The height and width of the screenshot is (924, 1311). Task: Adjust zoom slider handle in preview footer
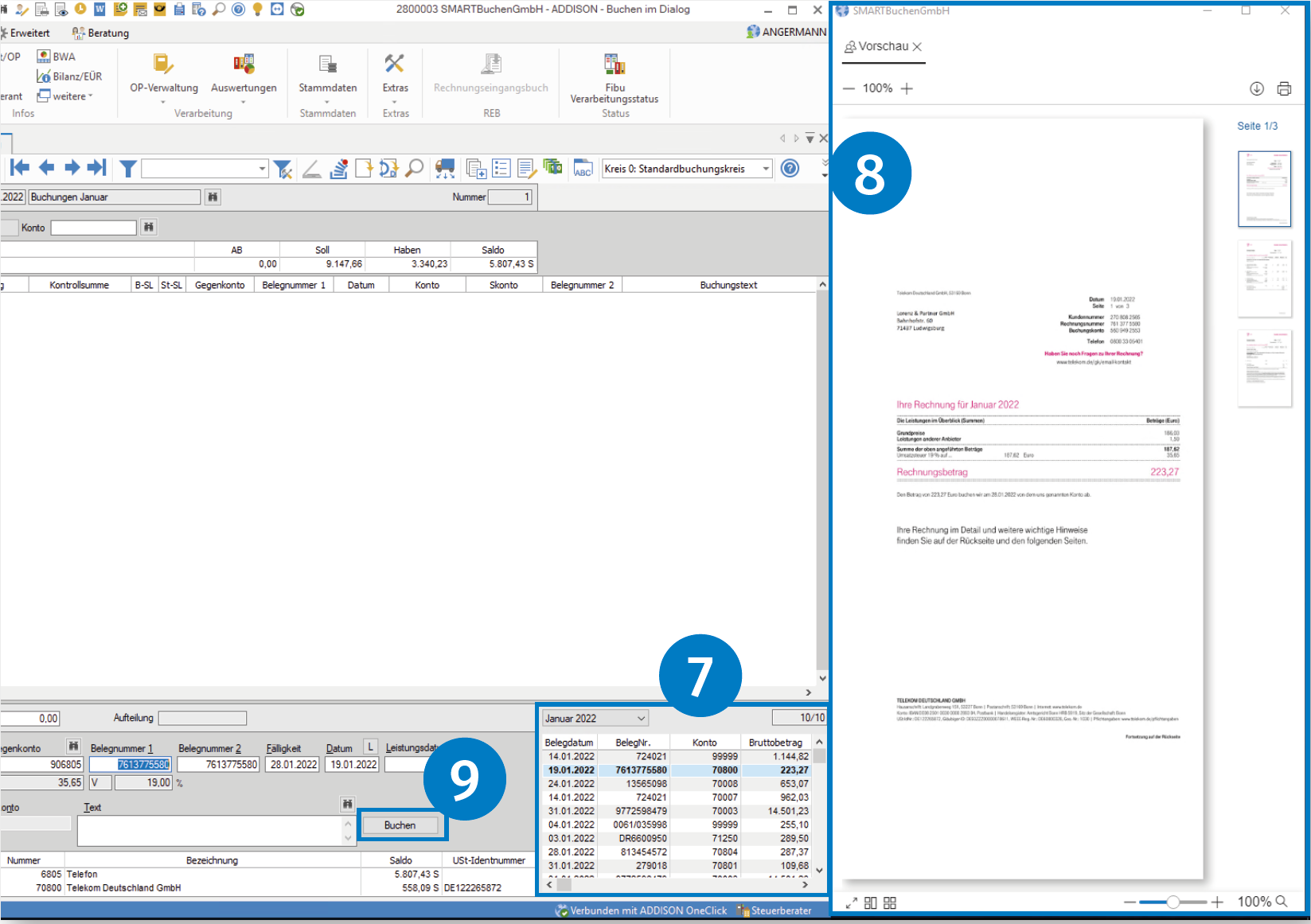[1172, 902]
